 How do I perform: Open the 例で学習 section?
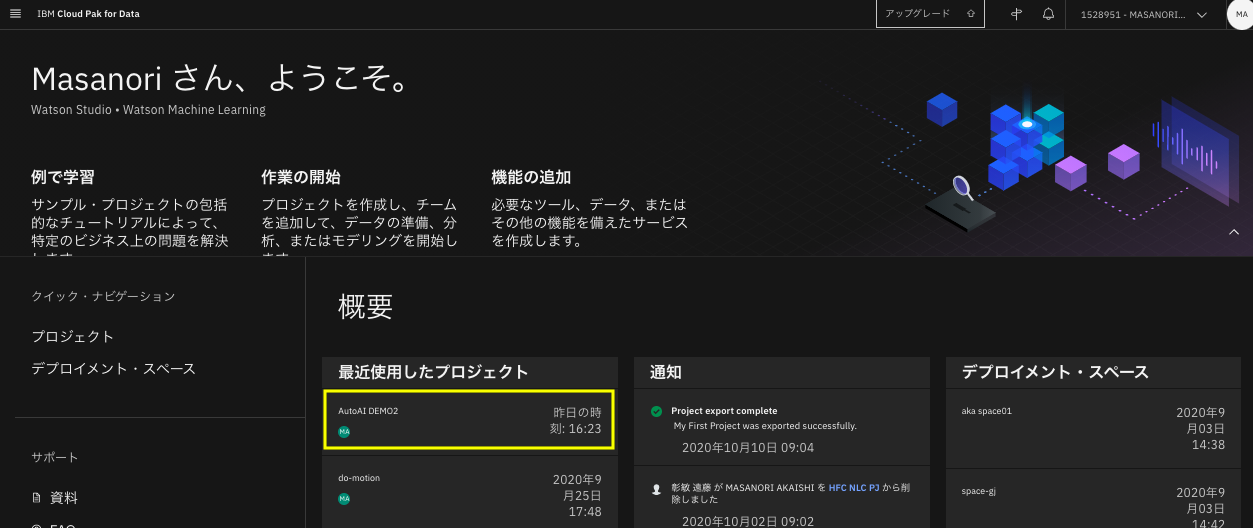coord(63,177)
